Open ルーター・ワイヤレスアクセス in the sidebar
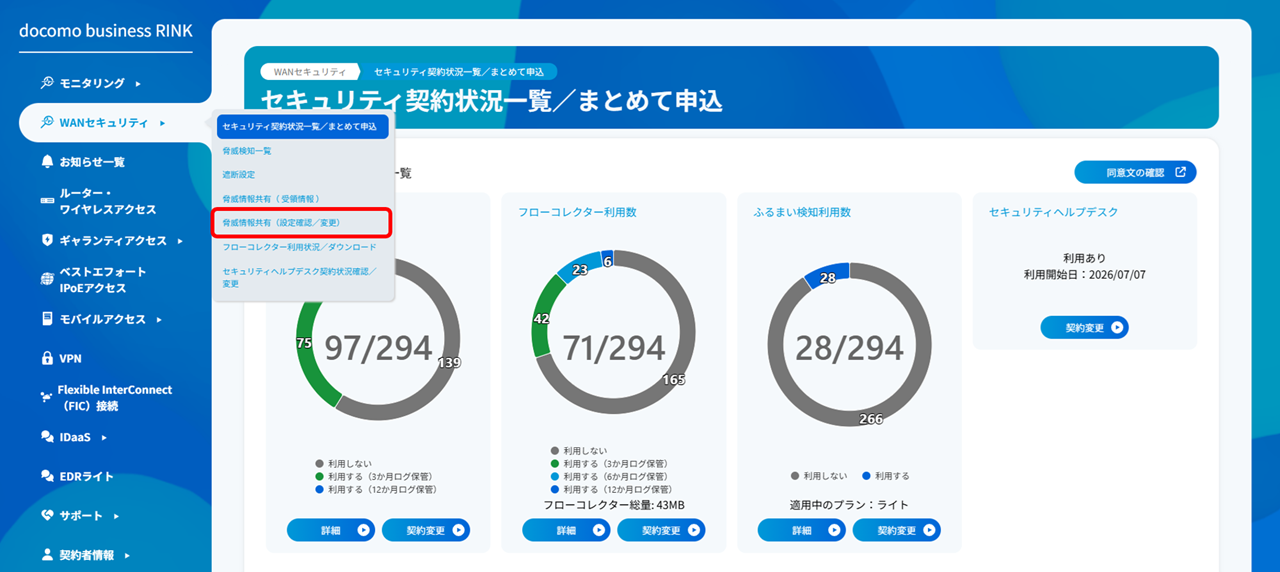The height and width of the screenshot is (572, 1280). pos(108,201)
